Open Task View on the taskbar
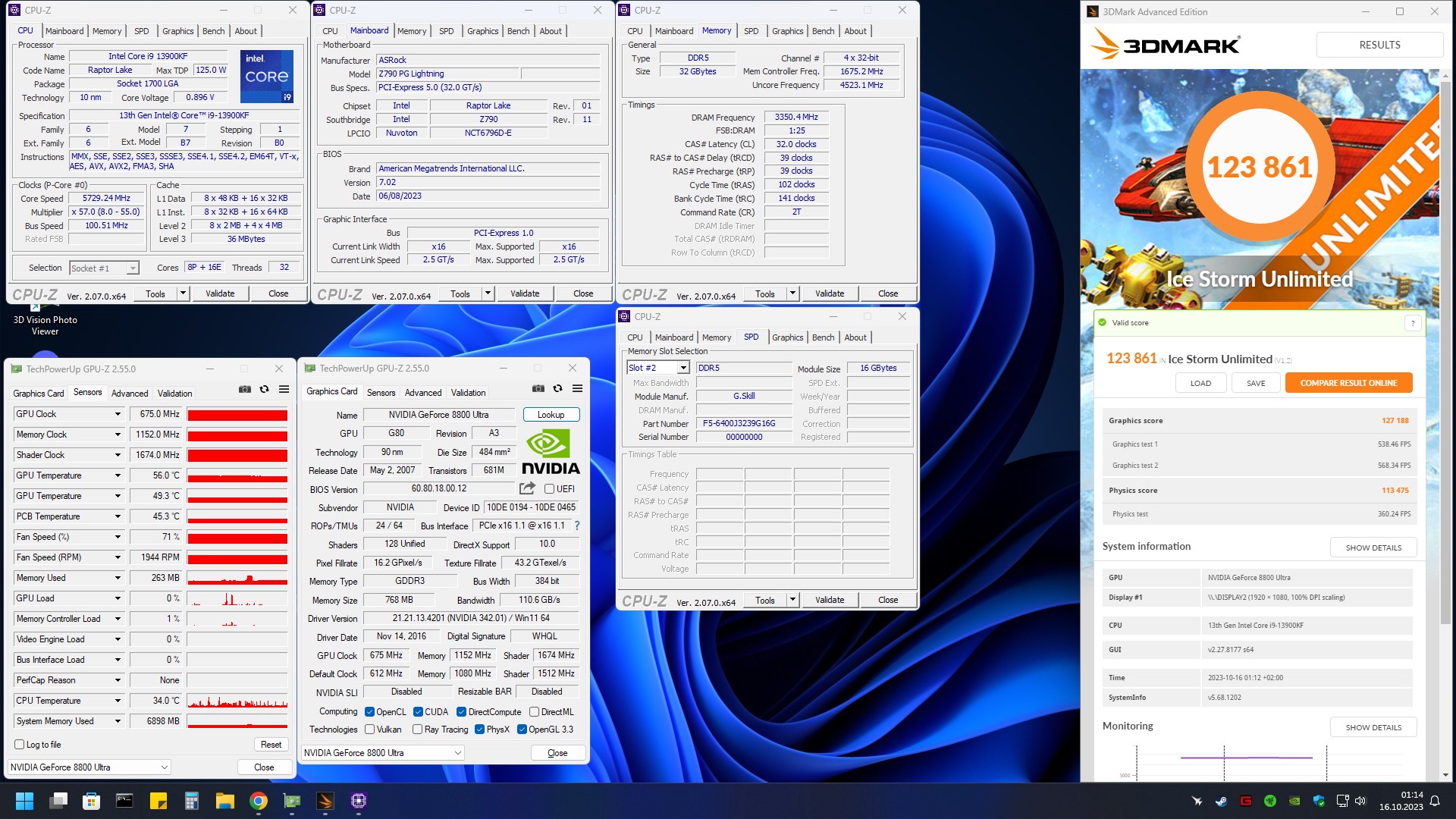Image resolution: width=1456 pixels, height=819 pixels. [x=58, y=801]
